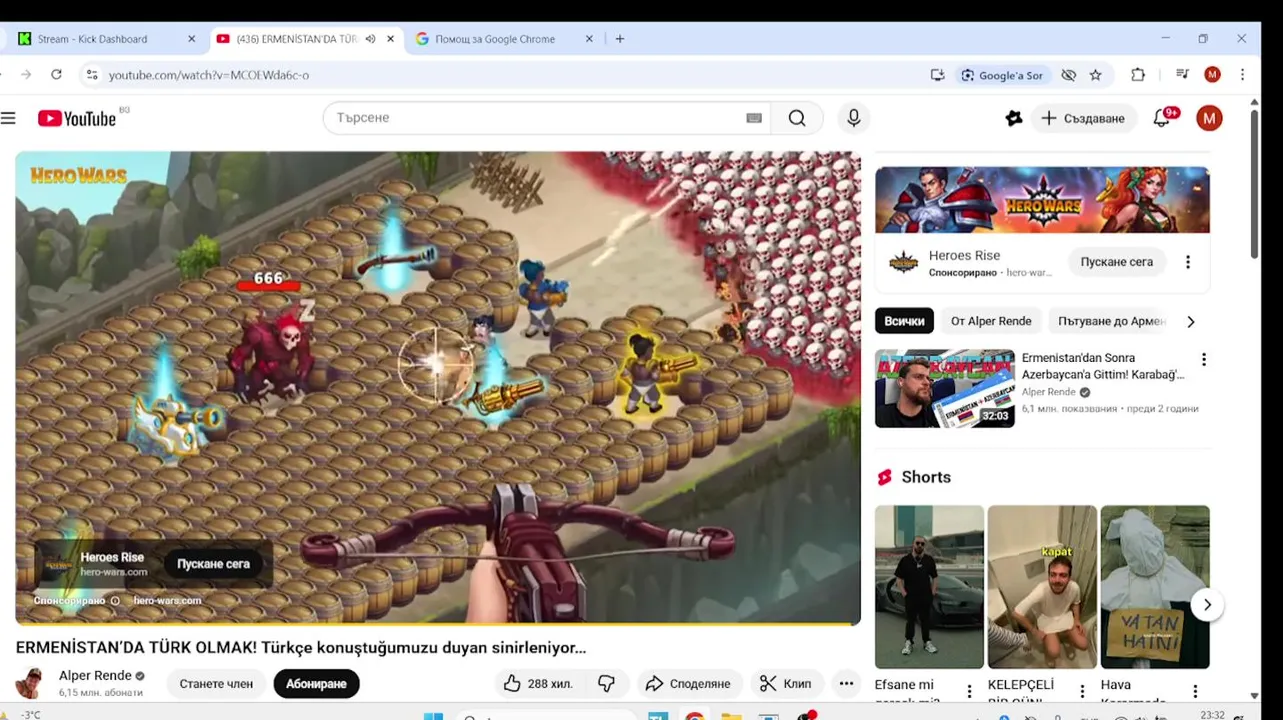Open Chrome media controls icon
The image size is (1283, 720).
1182,75
